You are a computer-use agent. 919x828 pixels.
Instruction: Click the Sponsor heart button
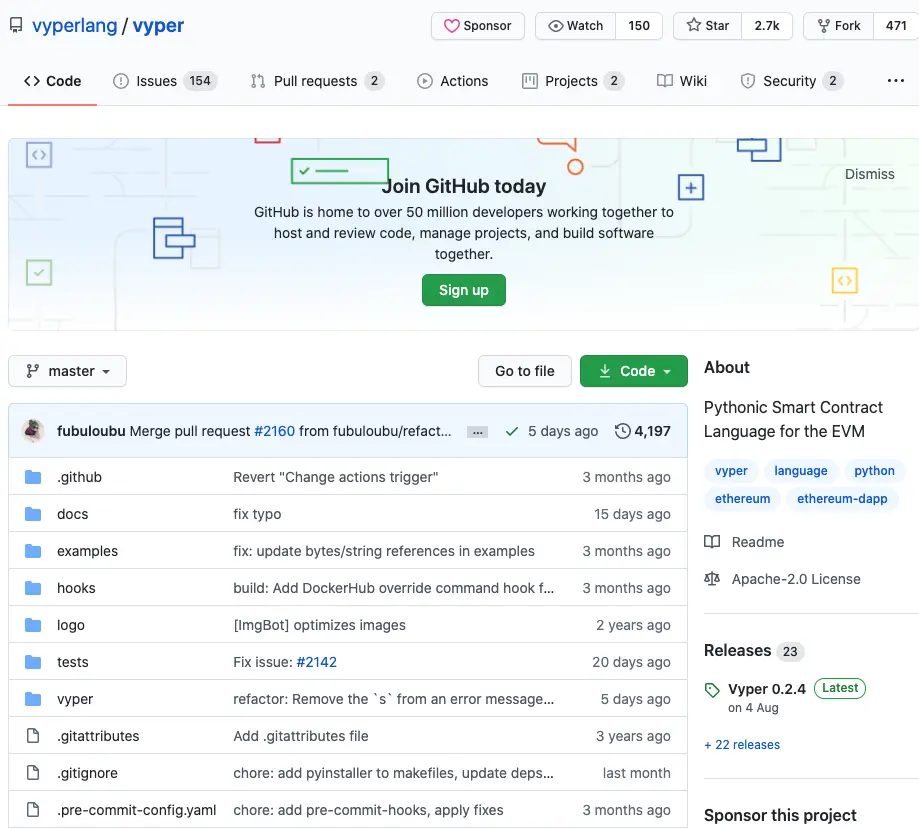478,26
